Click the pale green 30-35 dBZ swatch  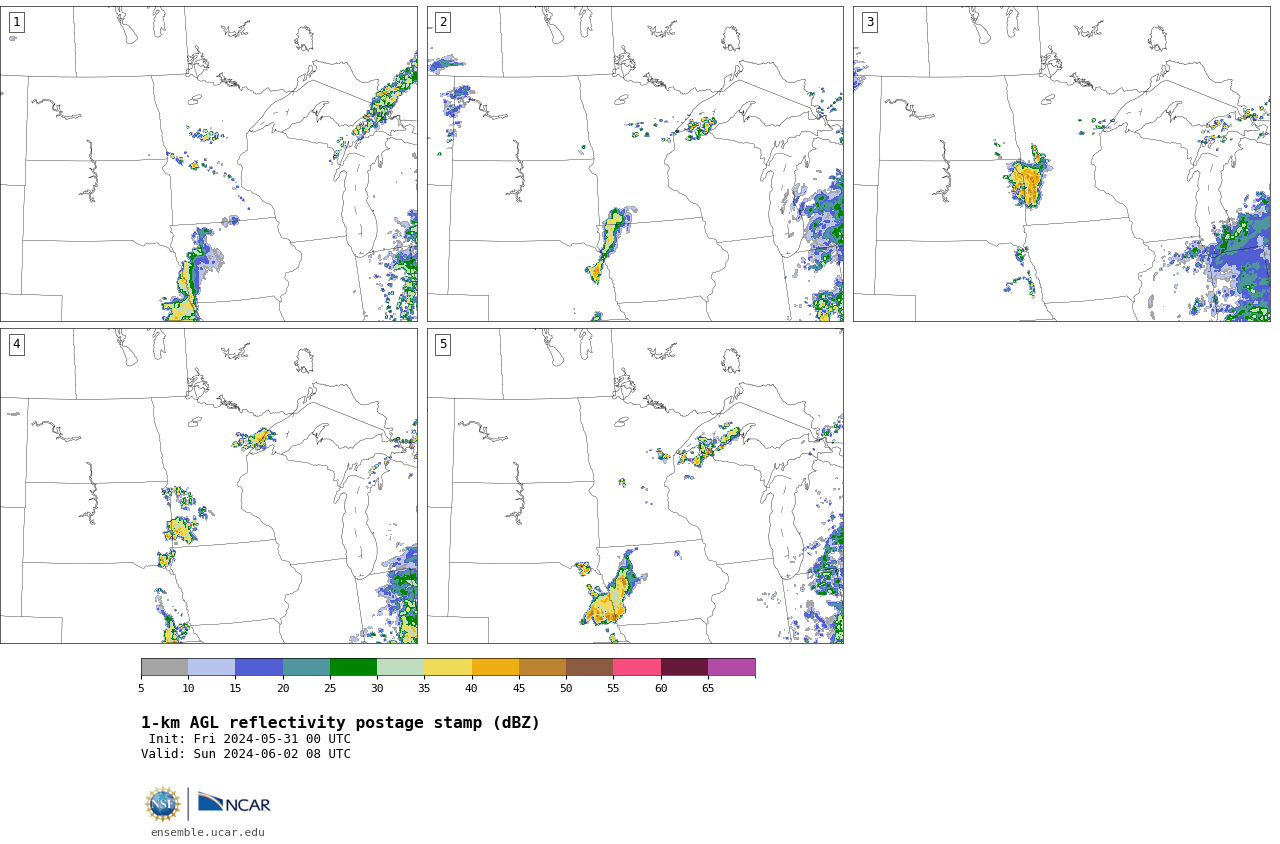point(400,667)
